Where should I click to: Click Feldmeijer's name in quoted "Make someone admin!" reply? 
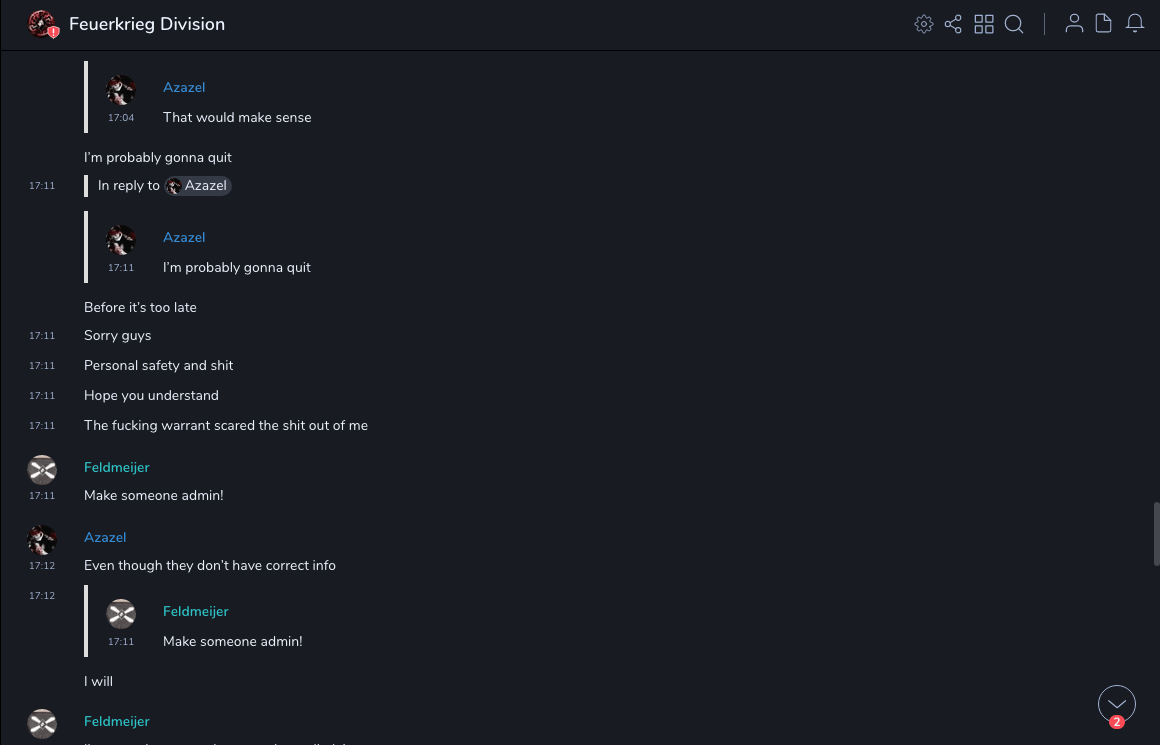coord(196,611)
